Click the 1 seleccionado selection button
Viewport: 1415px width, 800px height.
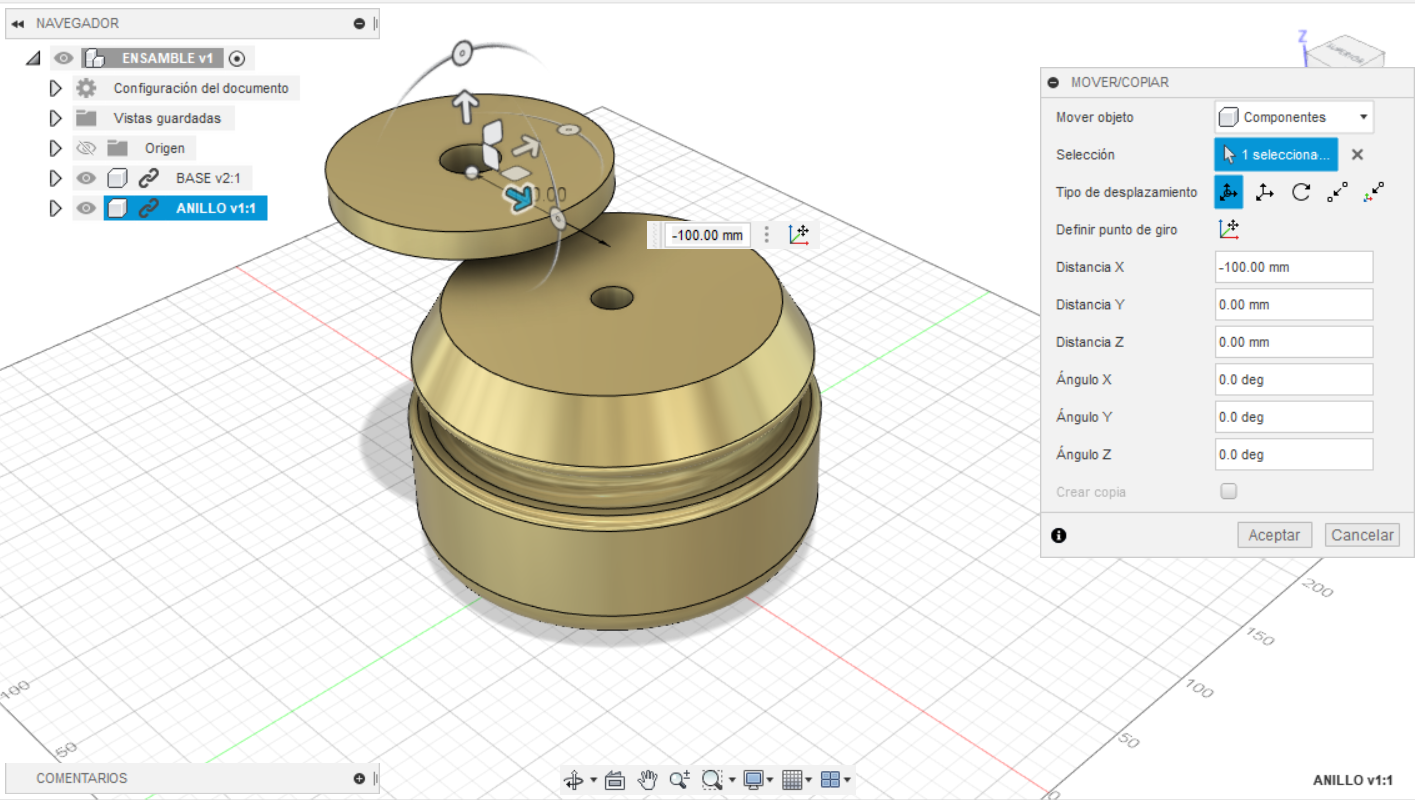(x=1276, y=155)
